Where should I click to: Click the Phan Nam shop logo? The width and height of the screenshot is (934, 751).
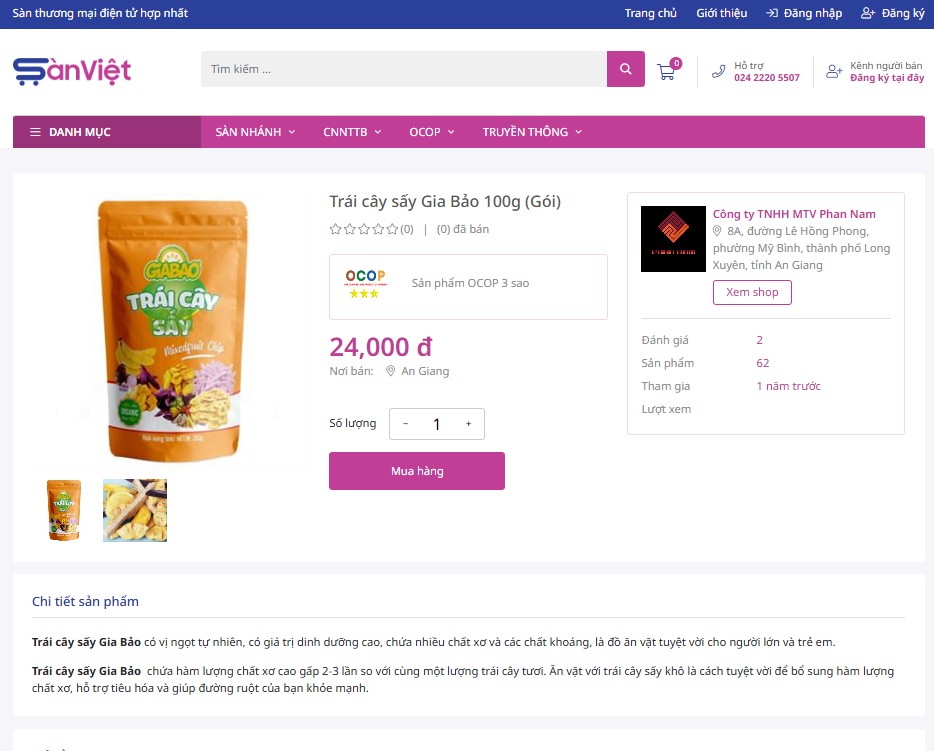(673, 239)
